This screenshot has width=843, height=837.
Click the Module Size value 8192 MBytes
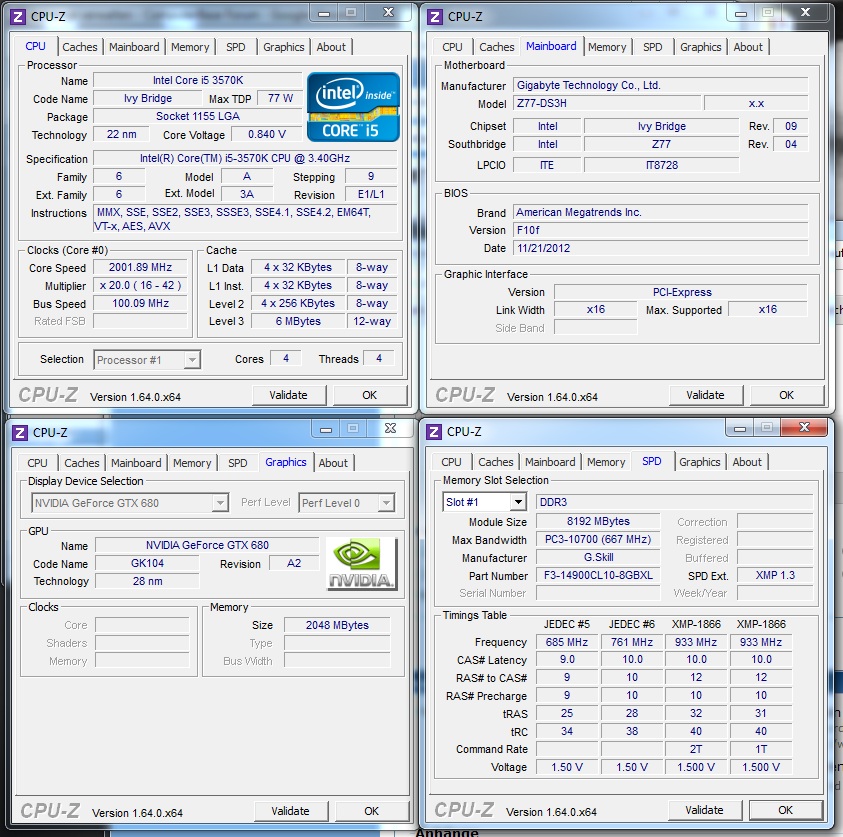[x=598, y=521]
